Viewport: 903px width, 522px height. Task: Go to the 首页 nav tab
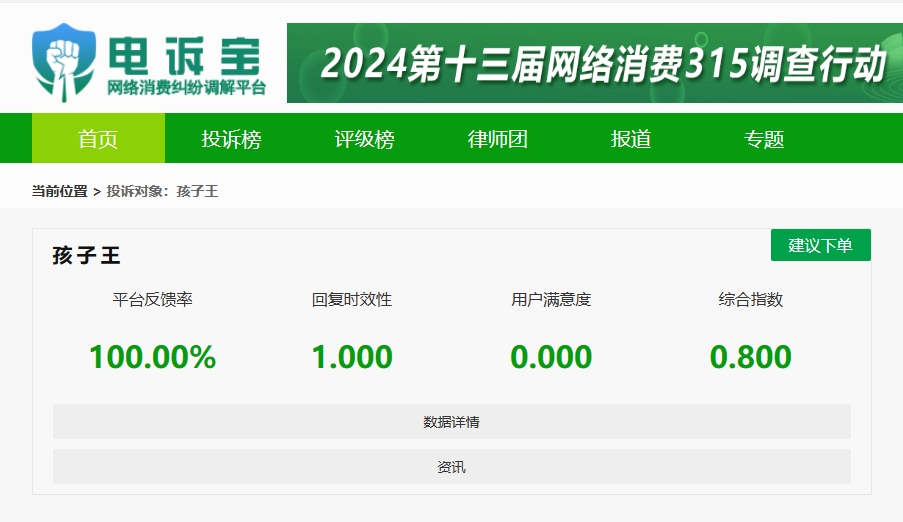(98, 138)
